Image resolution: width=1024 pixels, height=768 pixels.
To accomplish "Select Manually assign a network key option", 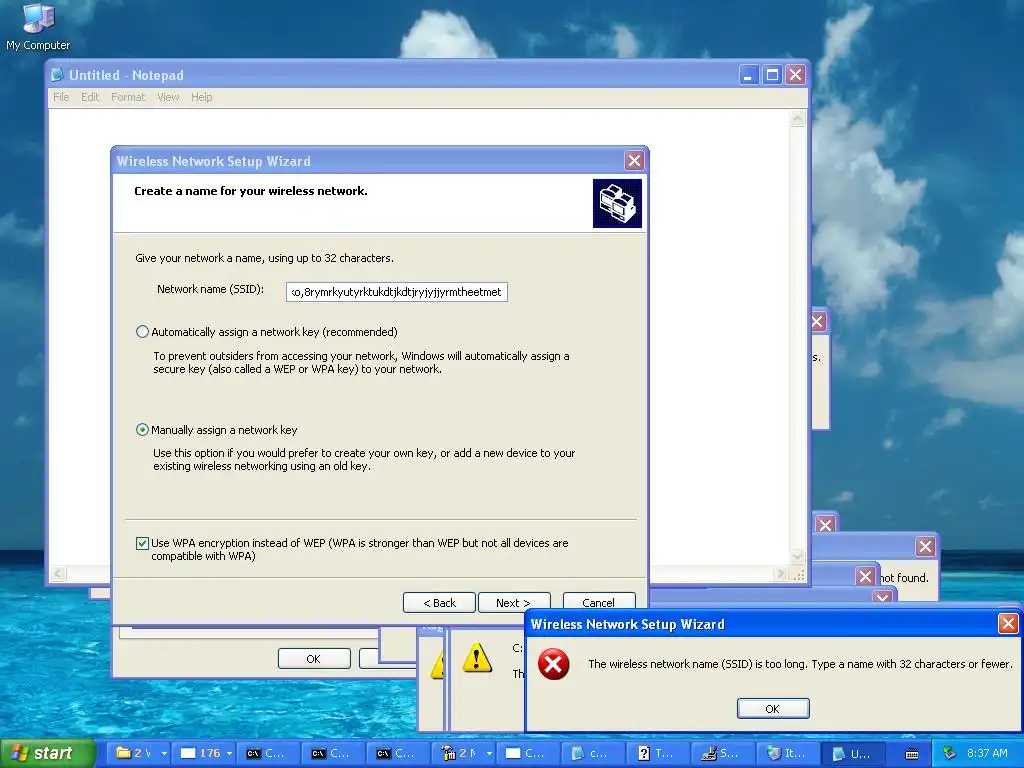I will (142, 430).
